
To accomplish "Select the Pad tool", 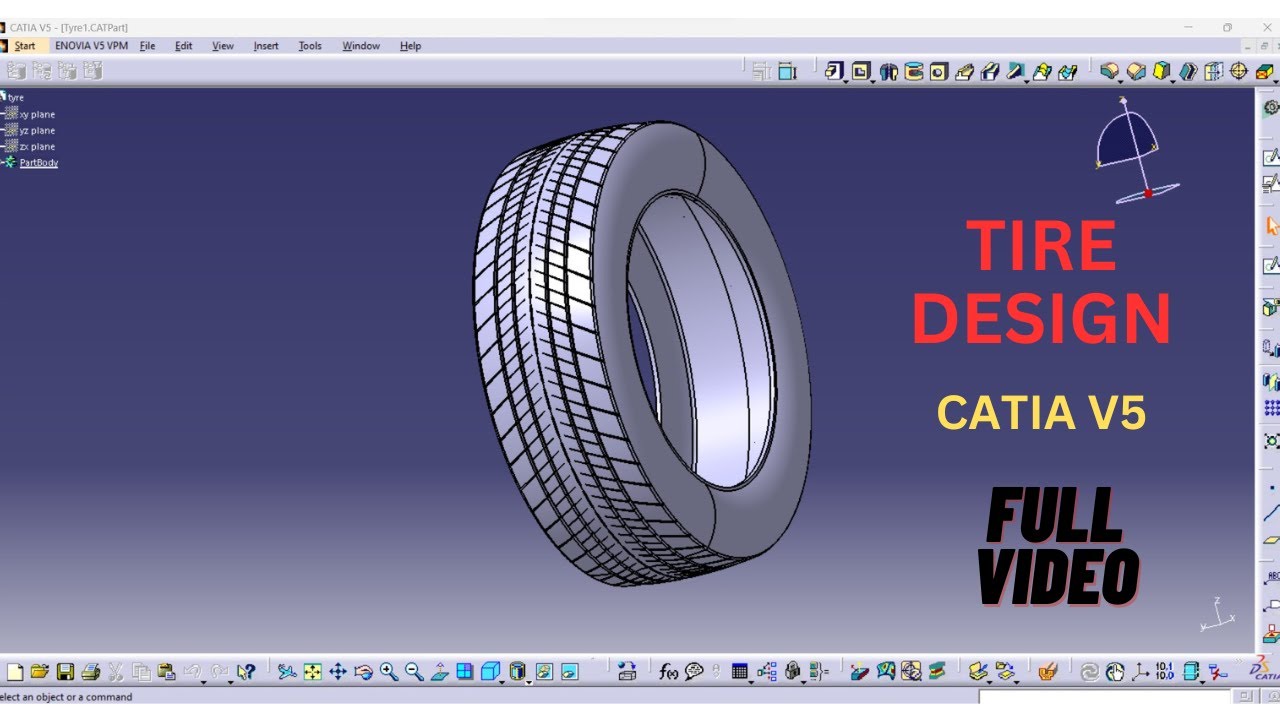I will click(x=834, y=70).
